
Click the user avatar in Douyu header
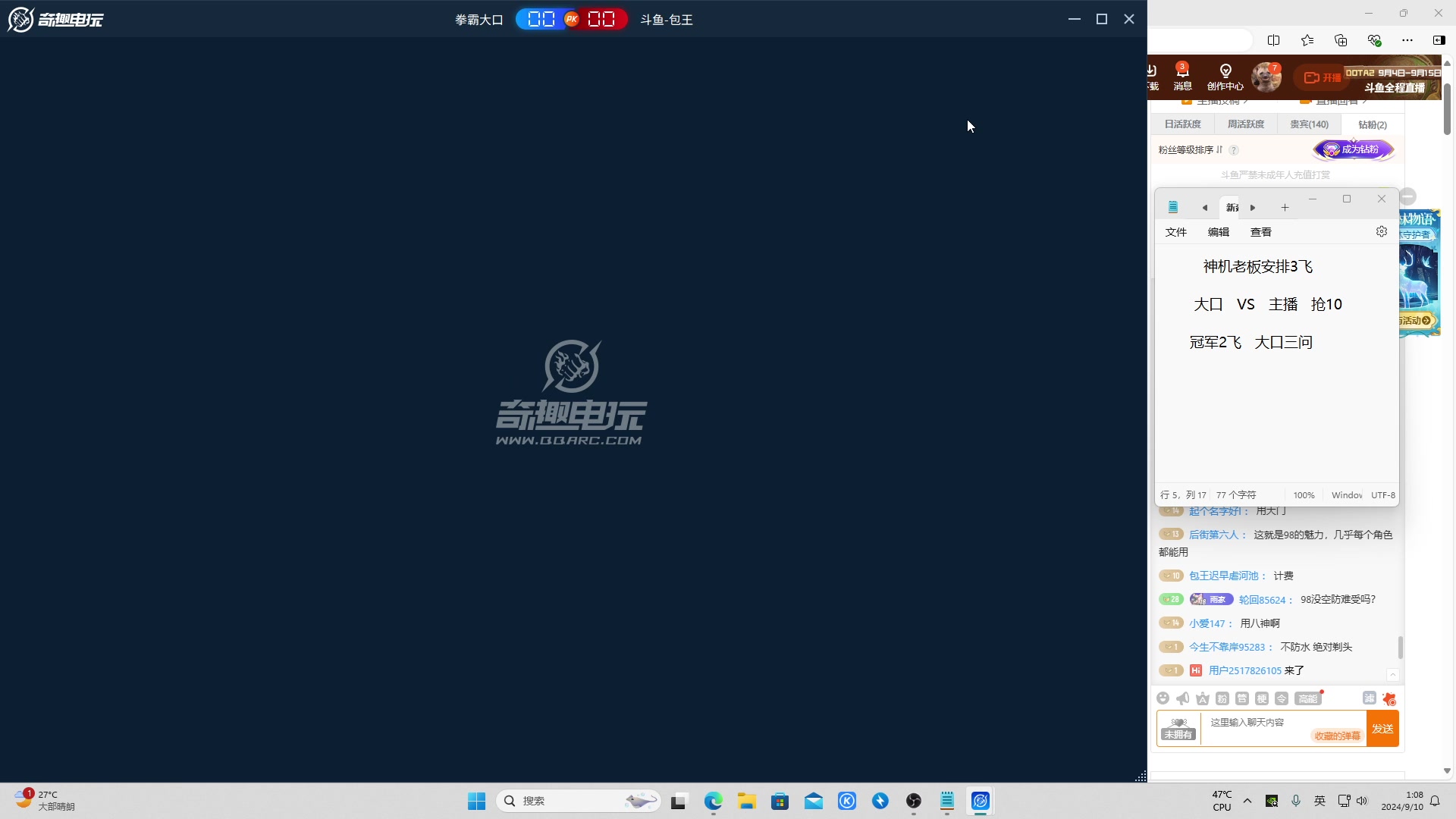coord(1266,77)
